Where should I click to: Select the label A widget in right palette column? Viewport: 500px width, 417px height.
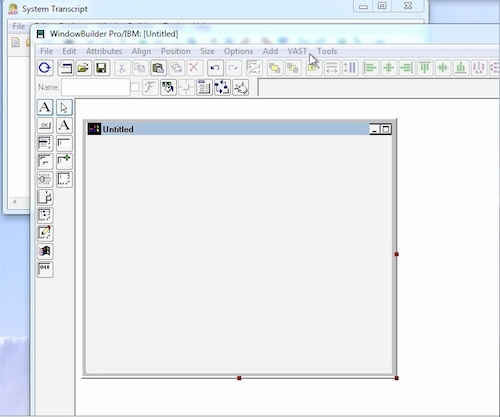[x=64, y=126]
